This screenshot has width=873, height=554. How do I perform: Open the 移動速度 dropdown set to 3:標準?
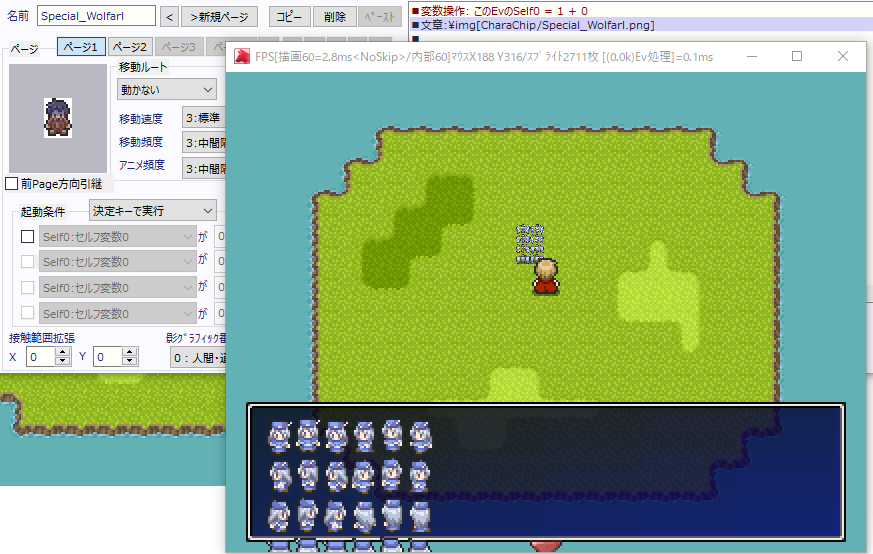click(x=203, y=119)
